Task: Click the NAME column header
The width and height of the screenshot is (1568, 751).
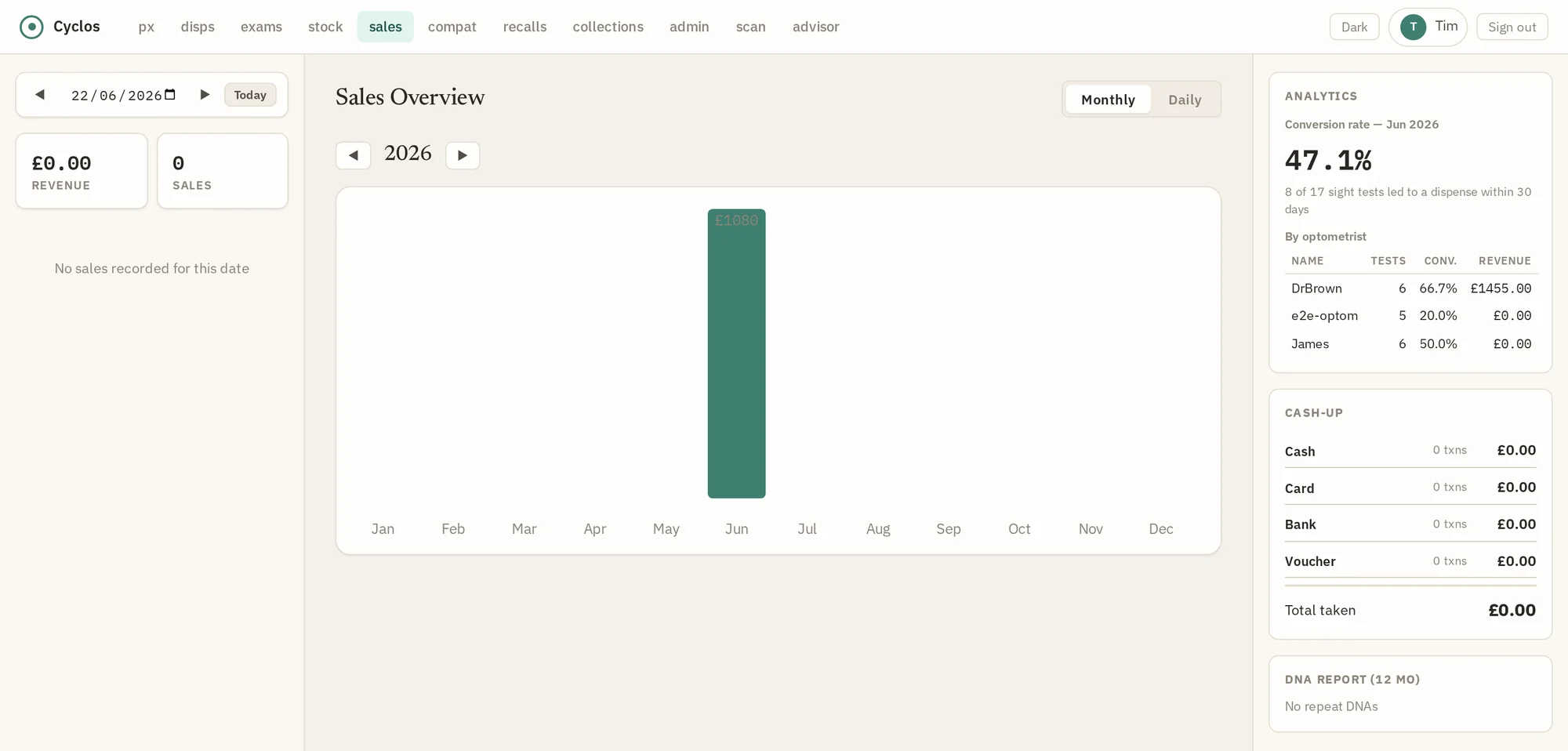Action: tap(1307, 261)
